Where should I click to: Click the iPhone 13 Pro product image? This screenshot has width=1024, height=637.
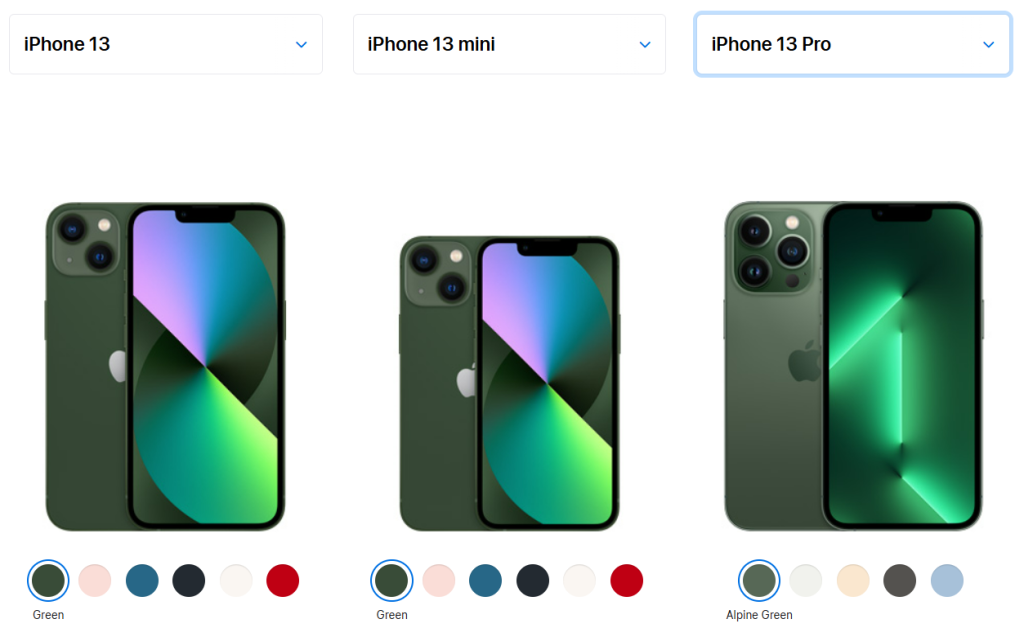point(853,366)
